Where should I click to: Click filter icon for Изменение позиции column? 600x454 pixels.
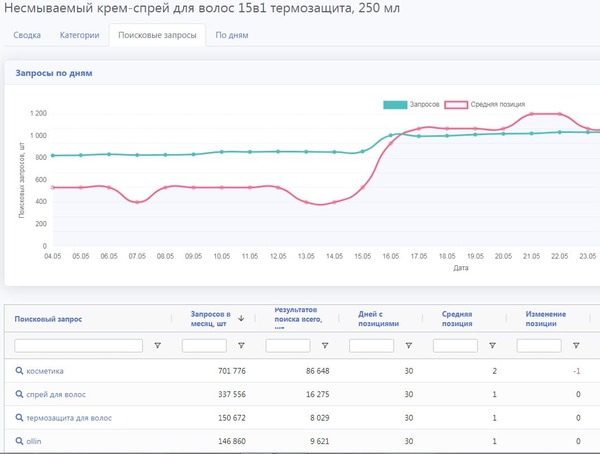pos(576,345)
